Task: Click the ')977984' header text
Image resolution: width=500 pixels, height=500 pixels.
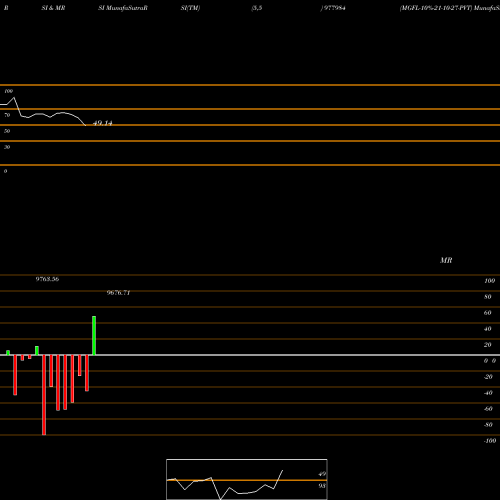Action: pos(333,8)
